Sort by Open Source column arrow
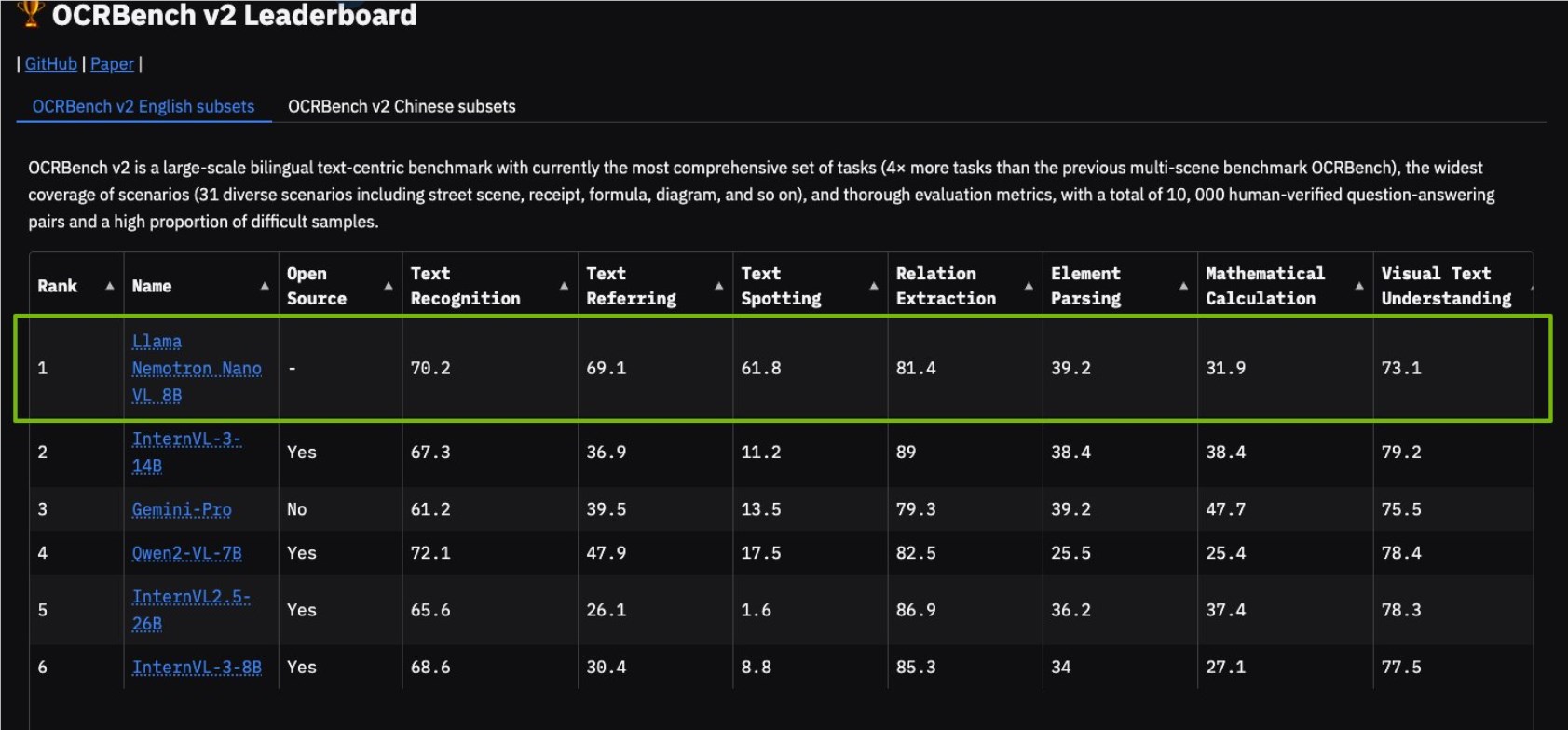 pos(389,286)
